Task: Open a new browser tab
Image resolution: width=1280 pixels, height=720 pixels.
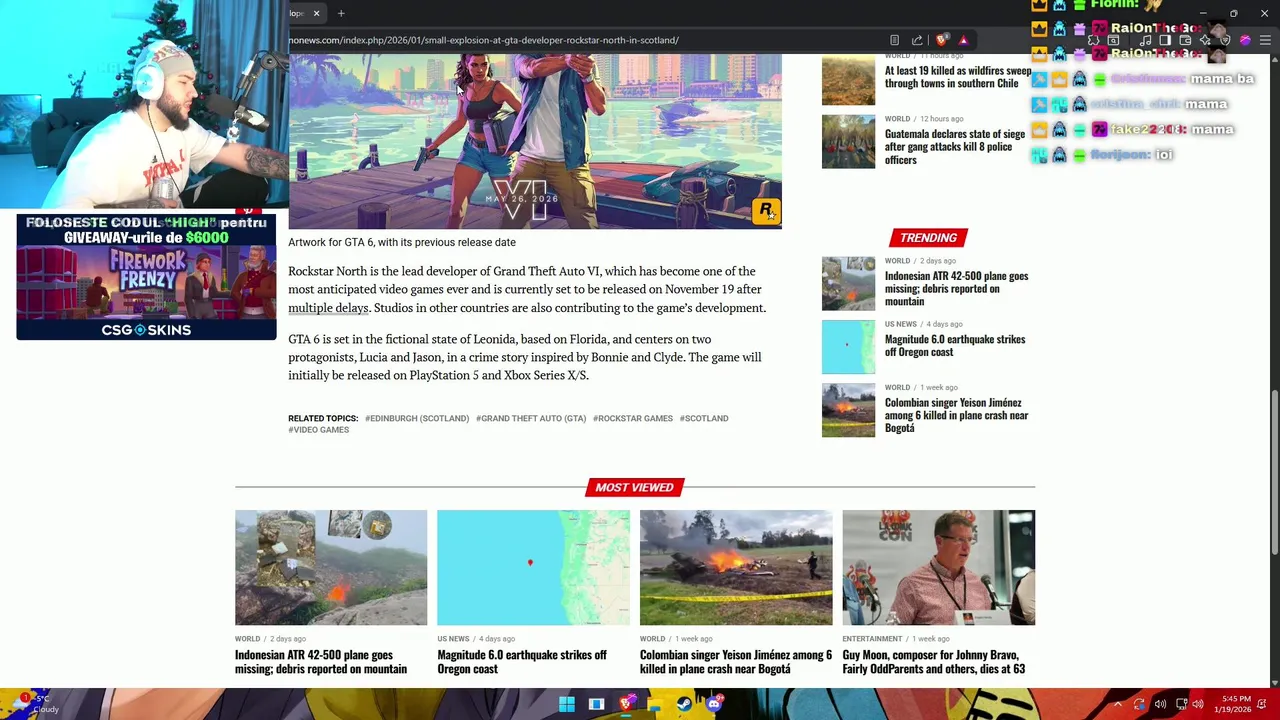Action: coord(341,13)
